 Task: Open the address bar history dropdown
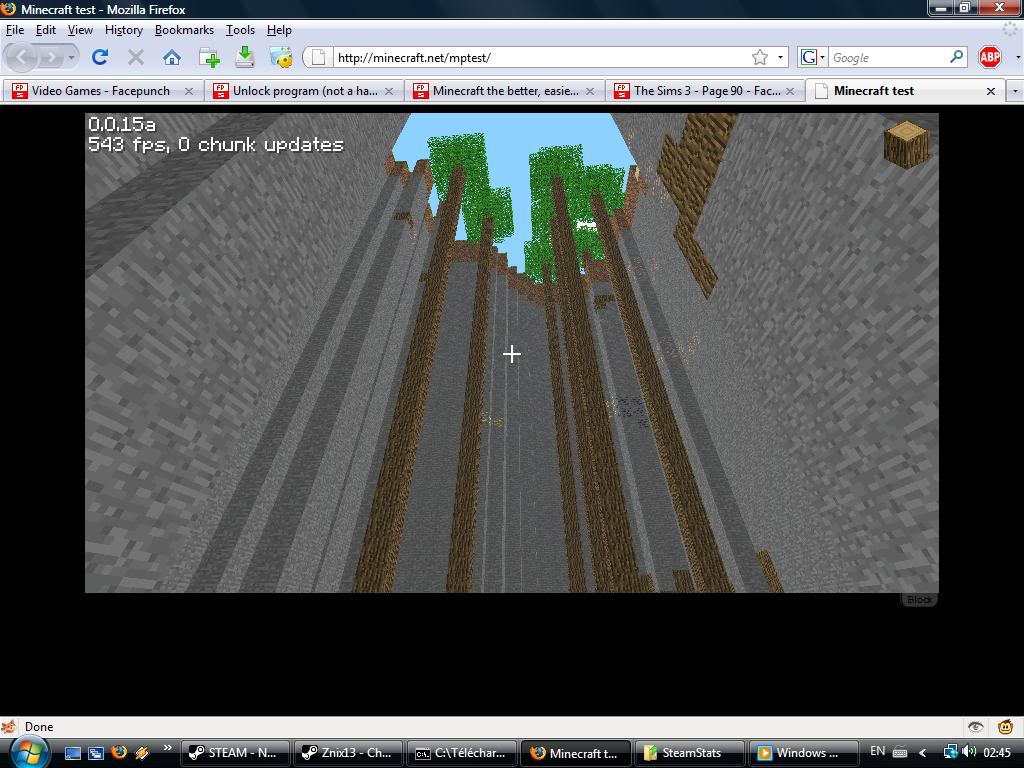(x=780, y=57)
